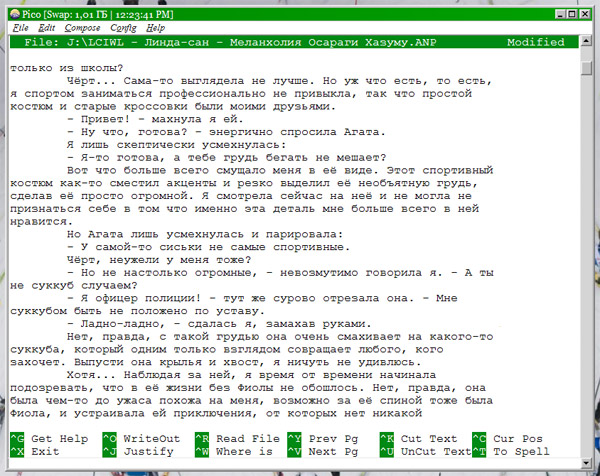Click the ^W Where is shortcut
Viewport: 600px width, 476px height.
pyautogui.click(x=234, y=452)
